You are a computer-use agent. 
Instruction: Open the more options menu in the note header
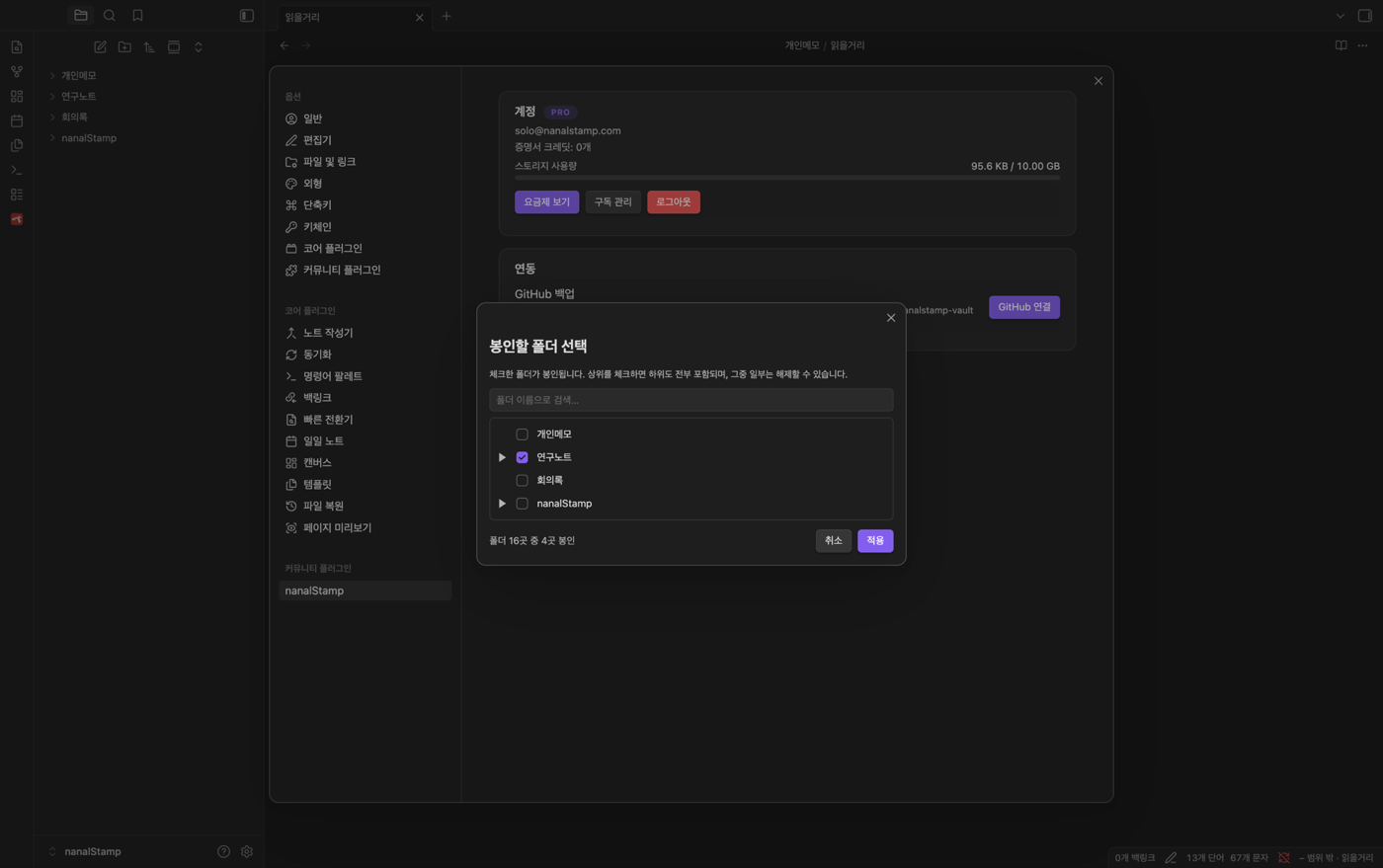(x=1363, y=45)
